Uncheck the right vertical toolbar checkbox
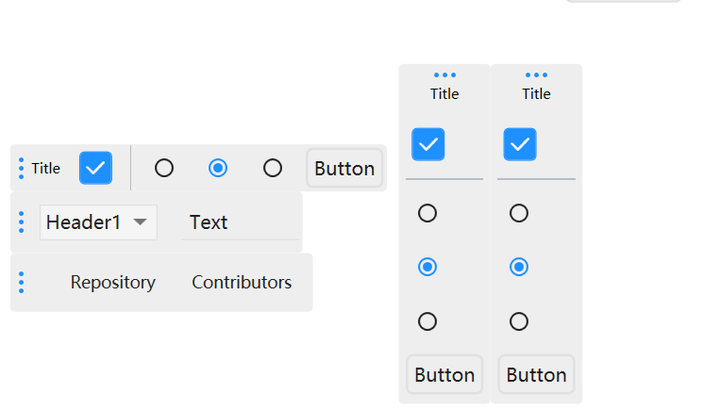 point(520,144)
